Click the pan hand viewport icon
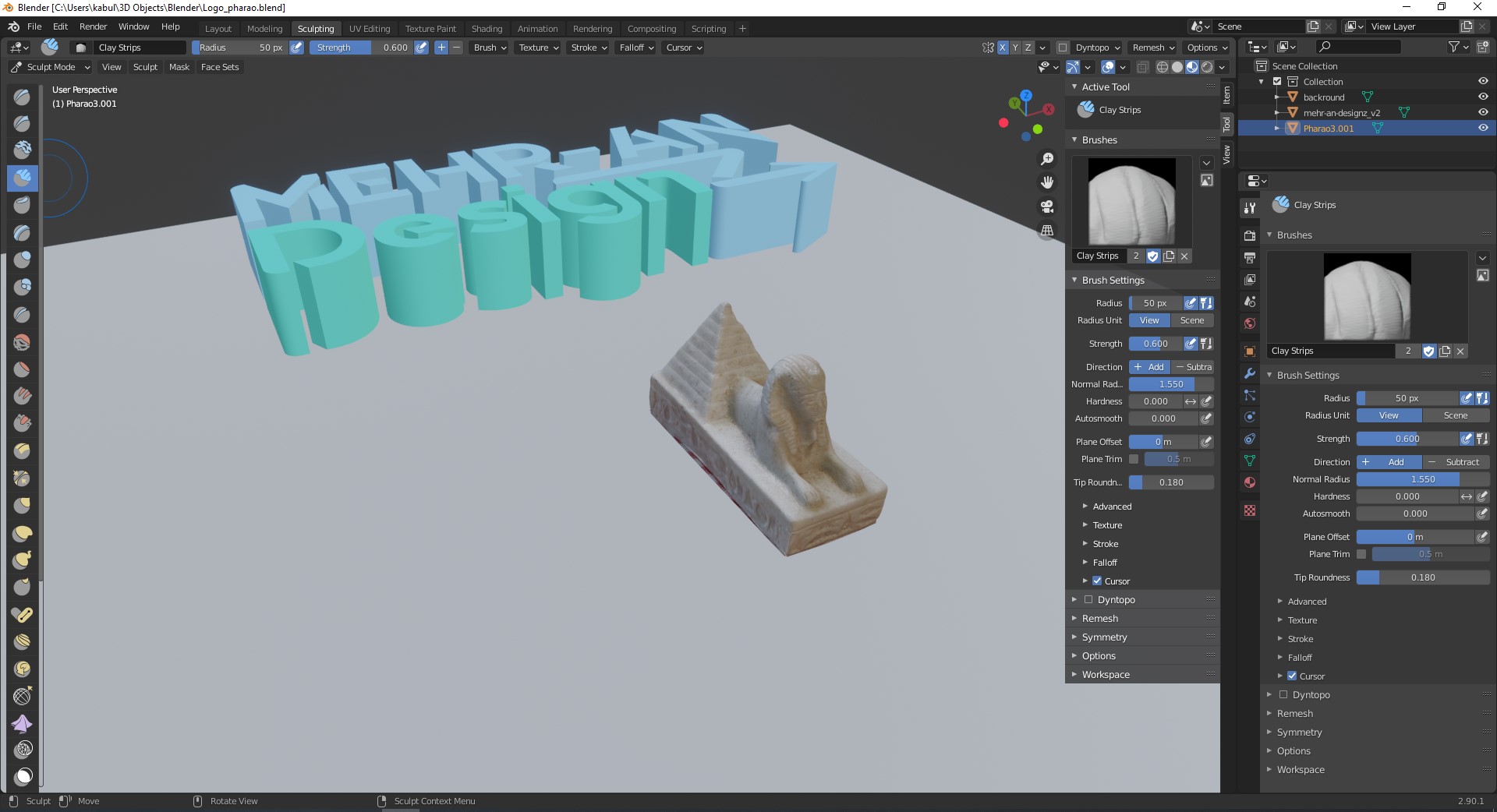 coord(1047,182)
